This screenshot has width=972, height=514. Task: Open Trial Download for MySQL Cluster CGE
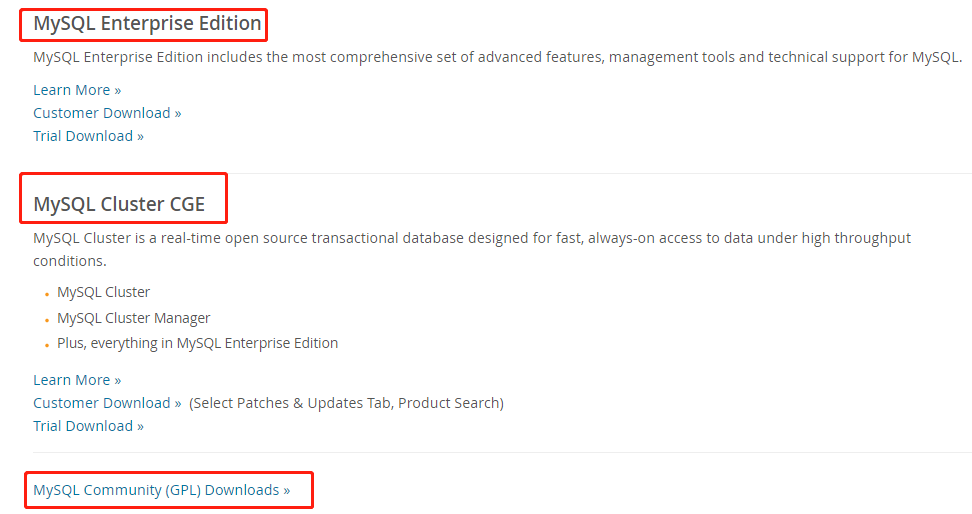tap(88, 426)
